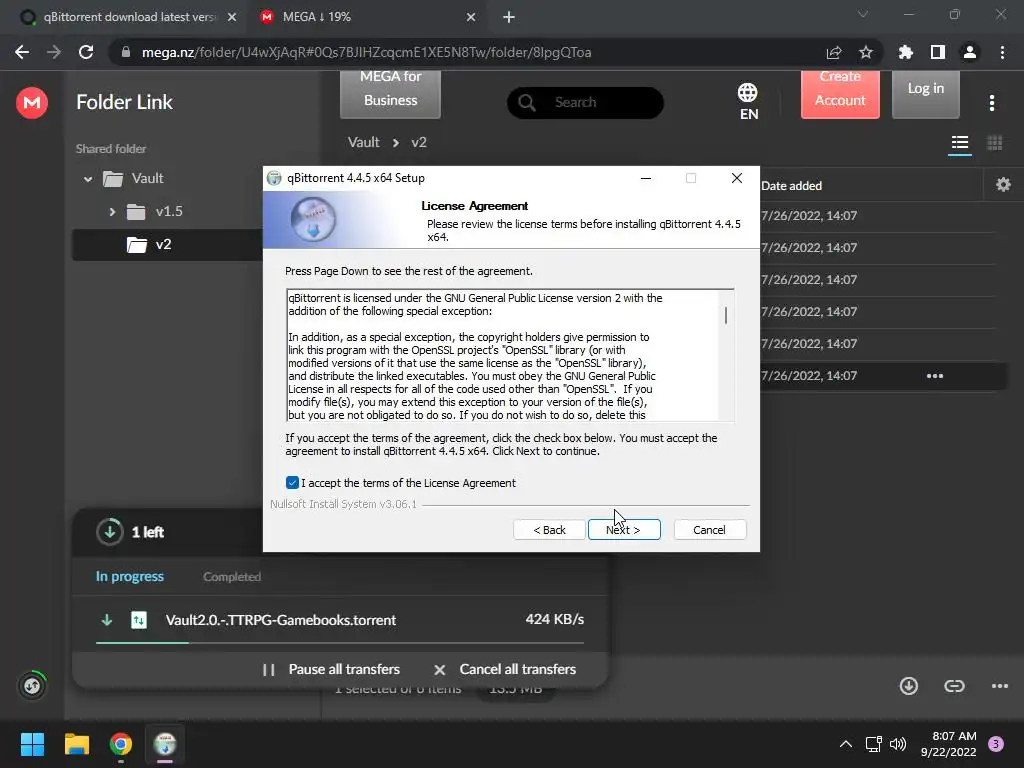Viewport: 1024px width, 768px height.
Task: Show hidden system tray icons
Action: [846, 744]
